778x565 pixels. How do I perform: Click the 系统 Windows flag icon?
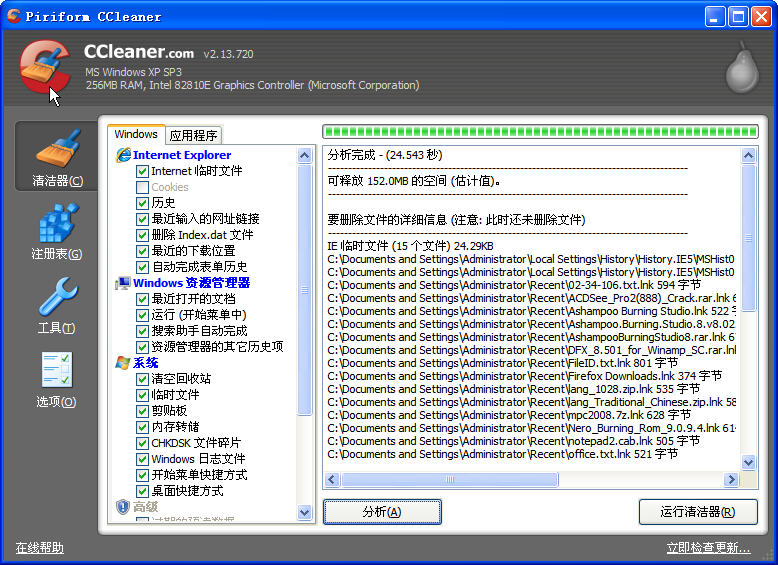pos(123,363)
